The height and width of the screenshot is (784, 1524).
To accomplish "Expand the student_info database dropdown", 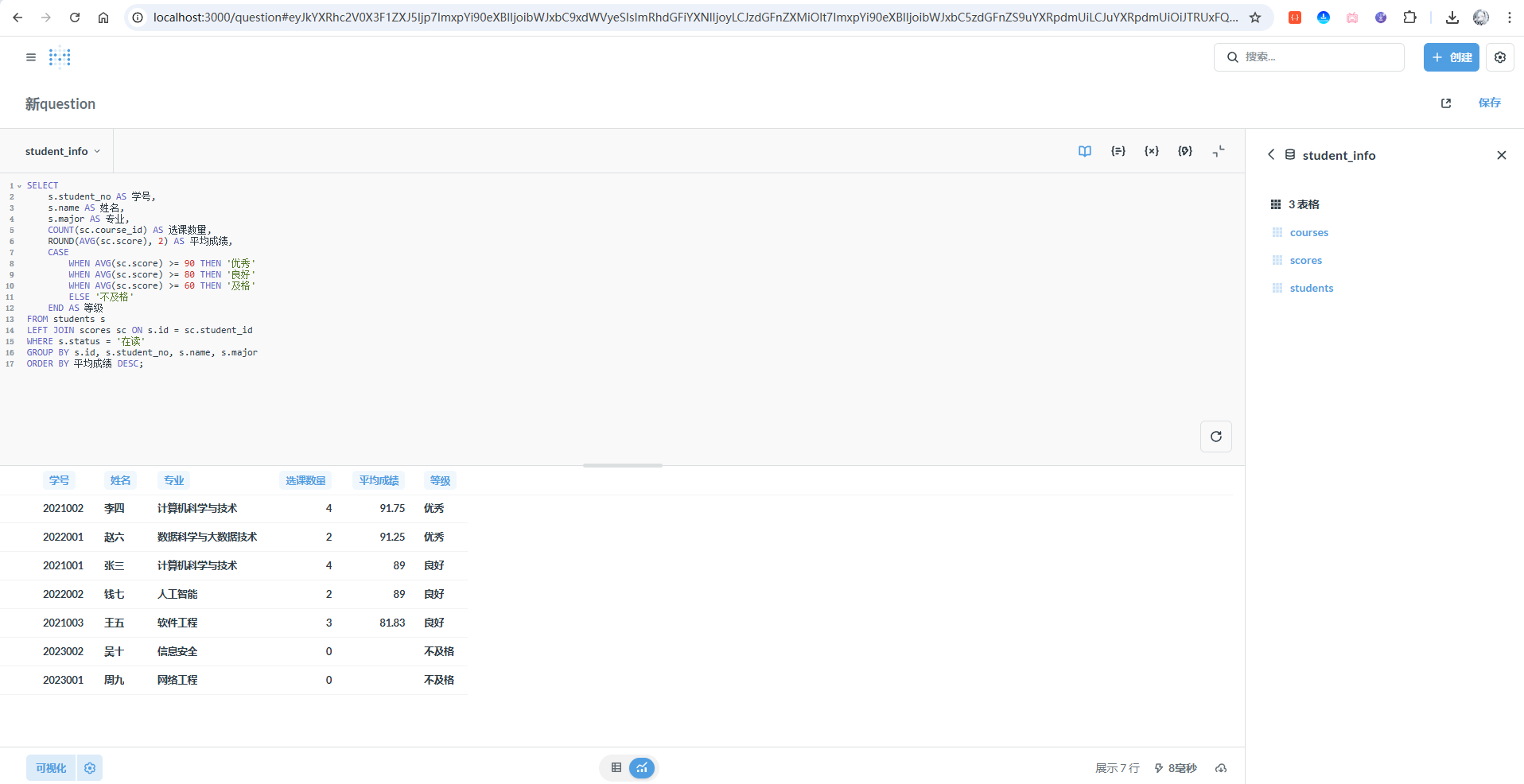I will (x=63, y=151).
